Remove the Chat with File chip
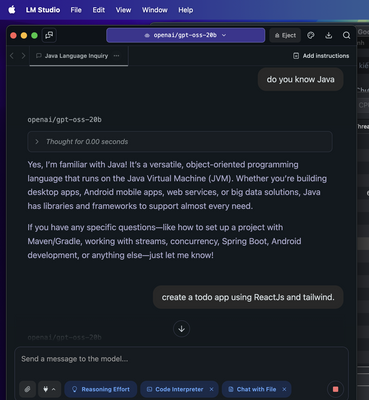 pos(284,389)
